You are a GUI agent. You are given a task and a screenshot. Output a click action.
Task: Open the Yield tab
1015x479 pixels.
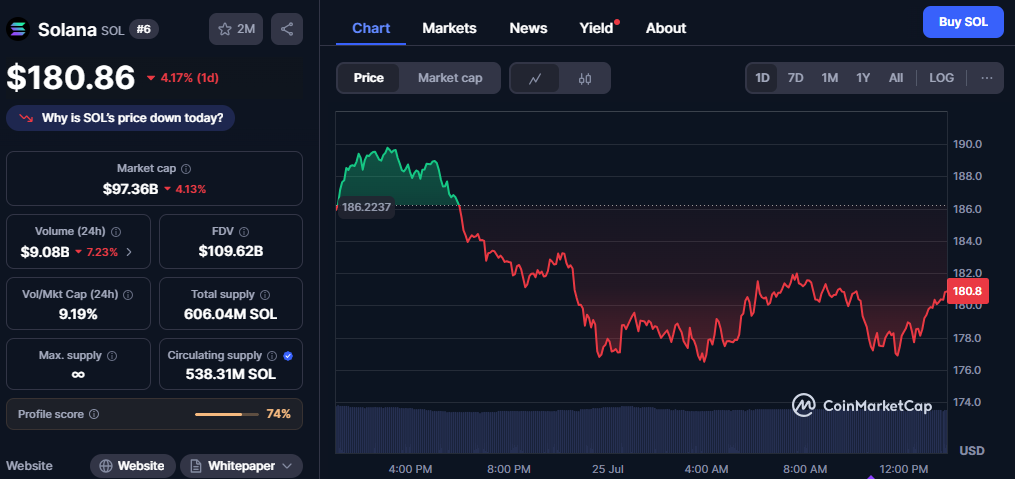point(596,28)
